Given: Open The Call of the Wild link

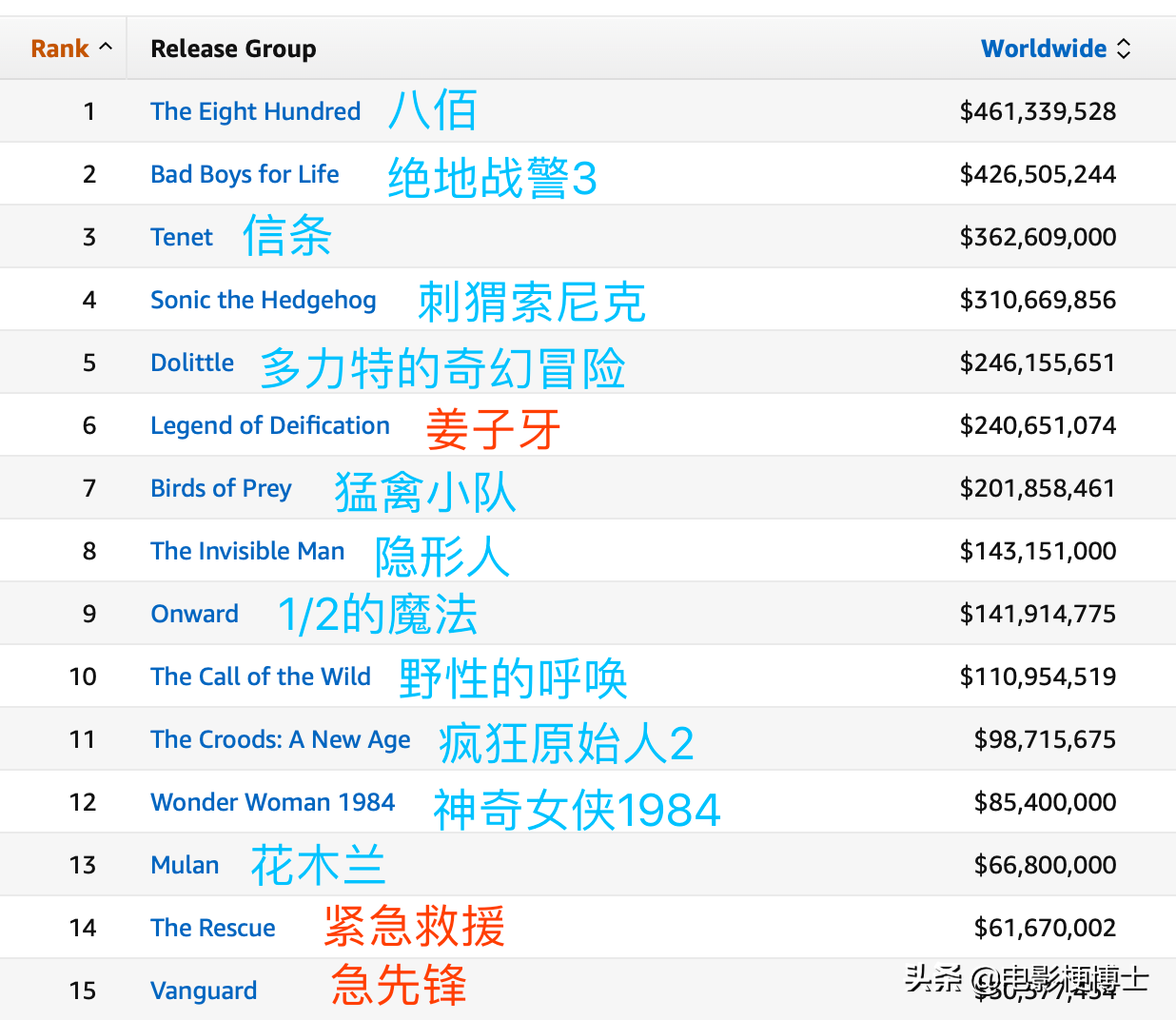Looking at the screenshot, I should pos(261,677).
